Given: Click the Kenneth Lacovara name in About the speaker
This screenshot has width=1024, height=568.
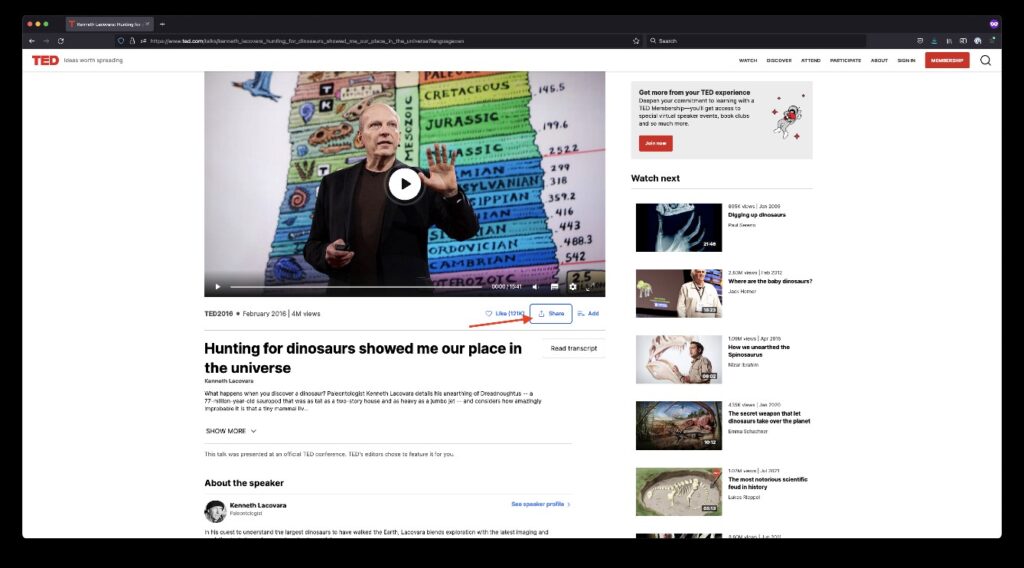Looking at the screenshot, I should click(x=258, y=505).
